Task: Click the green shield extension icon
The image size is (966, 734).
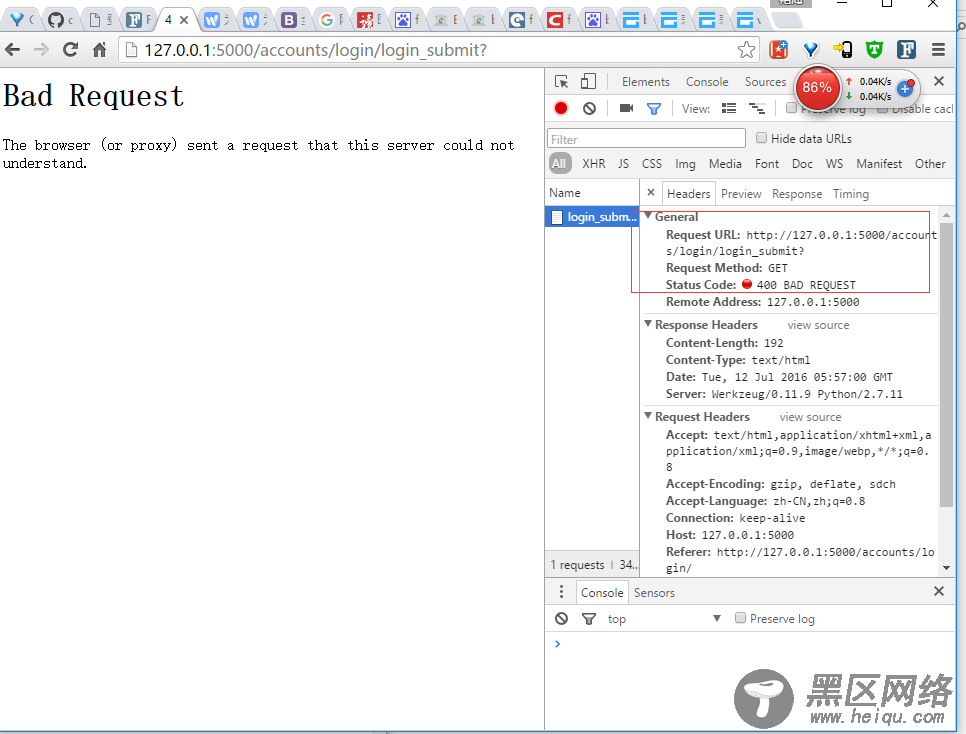Action: click(x=874, y=49)
